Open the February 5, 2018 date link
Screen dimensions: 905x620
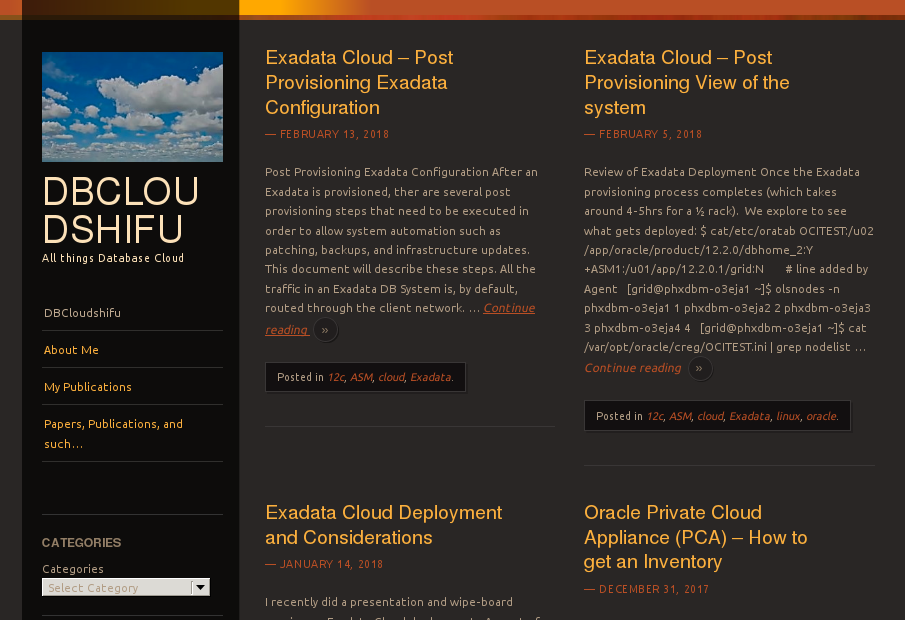[x=650, y=134]
